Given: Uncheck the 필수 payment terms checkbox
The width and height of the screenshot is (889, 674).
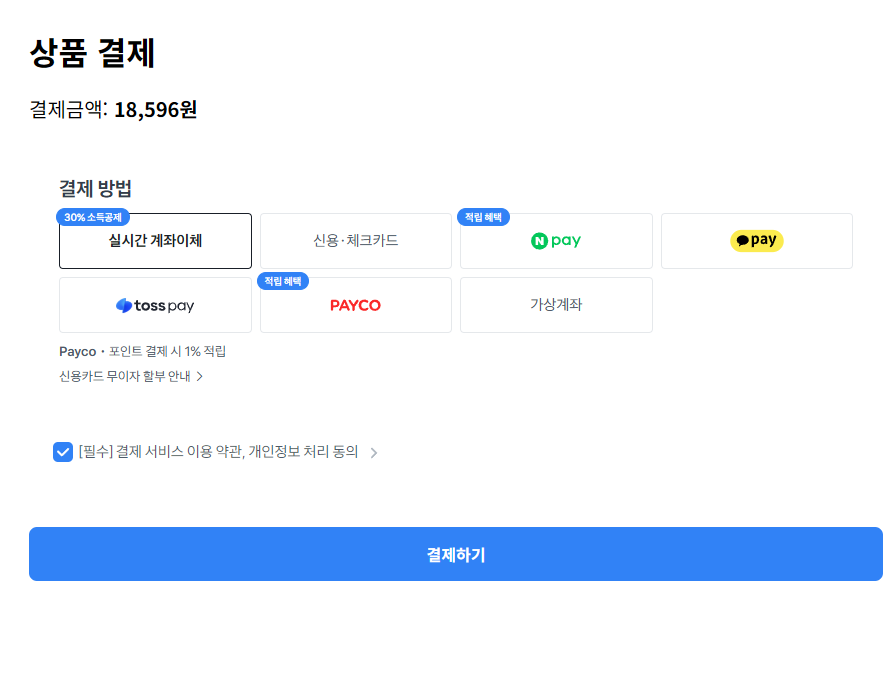Looking at the screenshot, I should click(63, 452).
